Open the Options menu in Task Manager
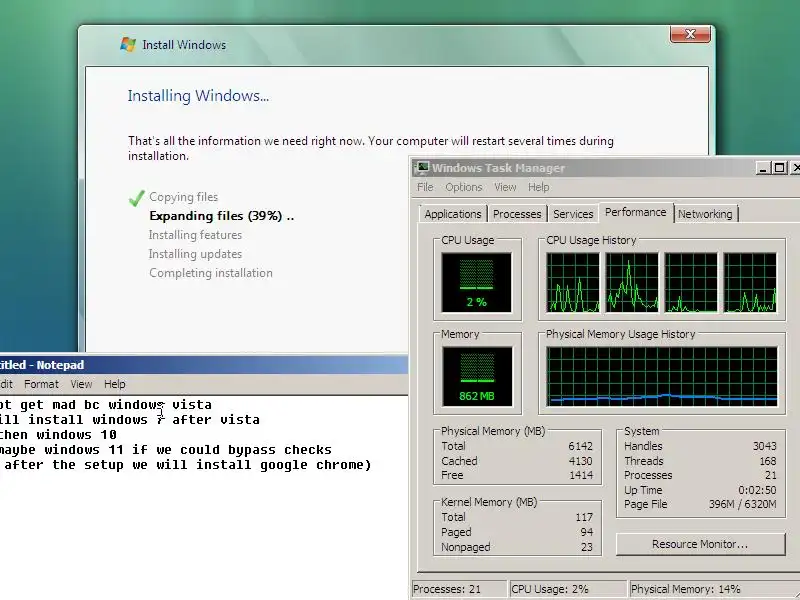Image resolution: width=800 pixels, height=600 pixels. (x=463, y=187)
